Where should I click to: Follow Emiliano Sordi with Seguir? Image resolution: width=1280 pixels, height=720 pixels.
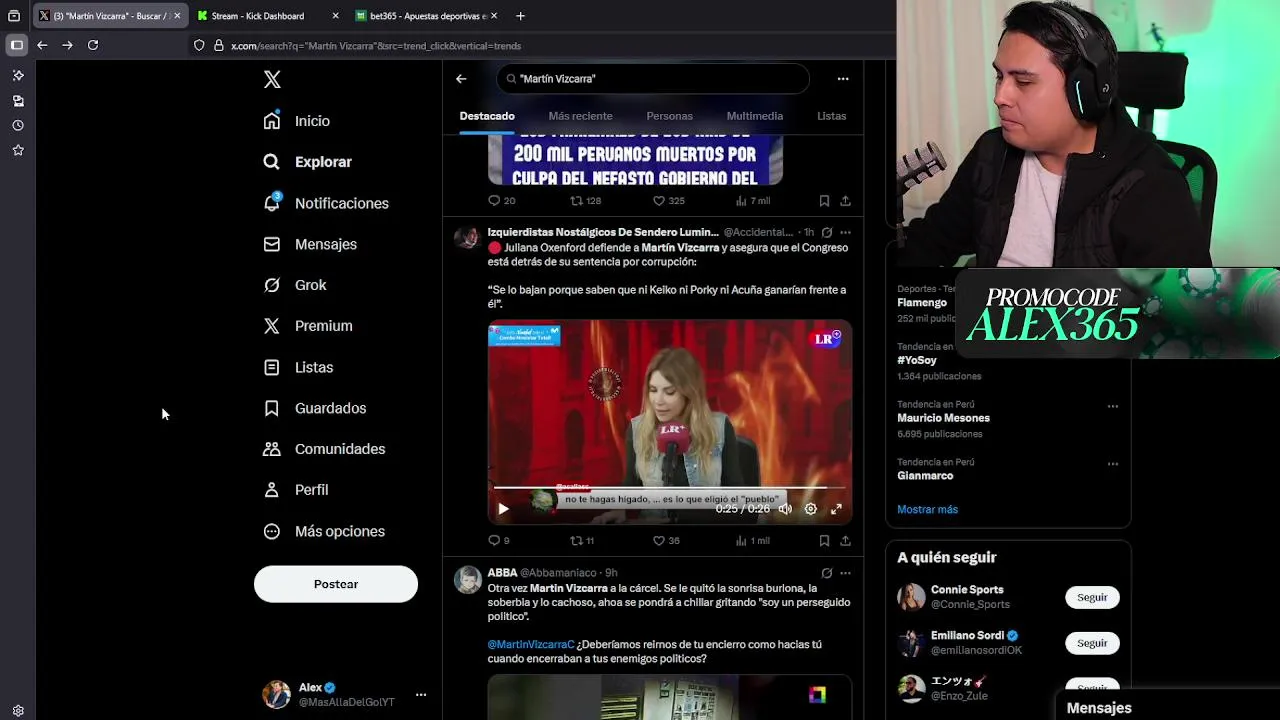pyautogui.click(x=1092, y=644)
